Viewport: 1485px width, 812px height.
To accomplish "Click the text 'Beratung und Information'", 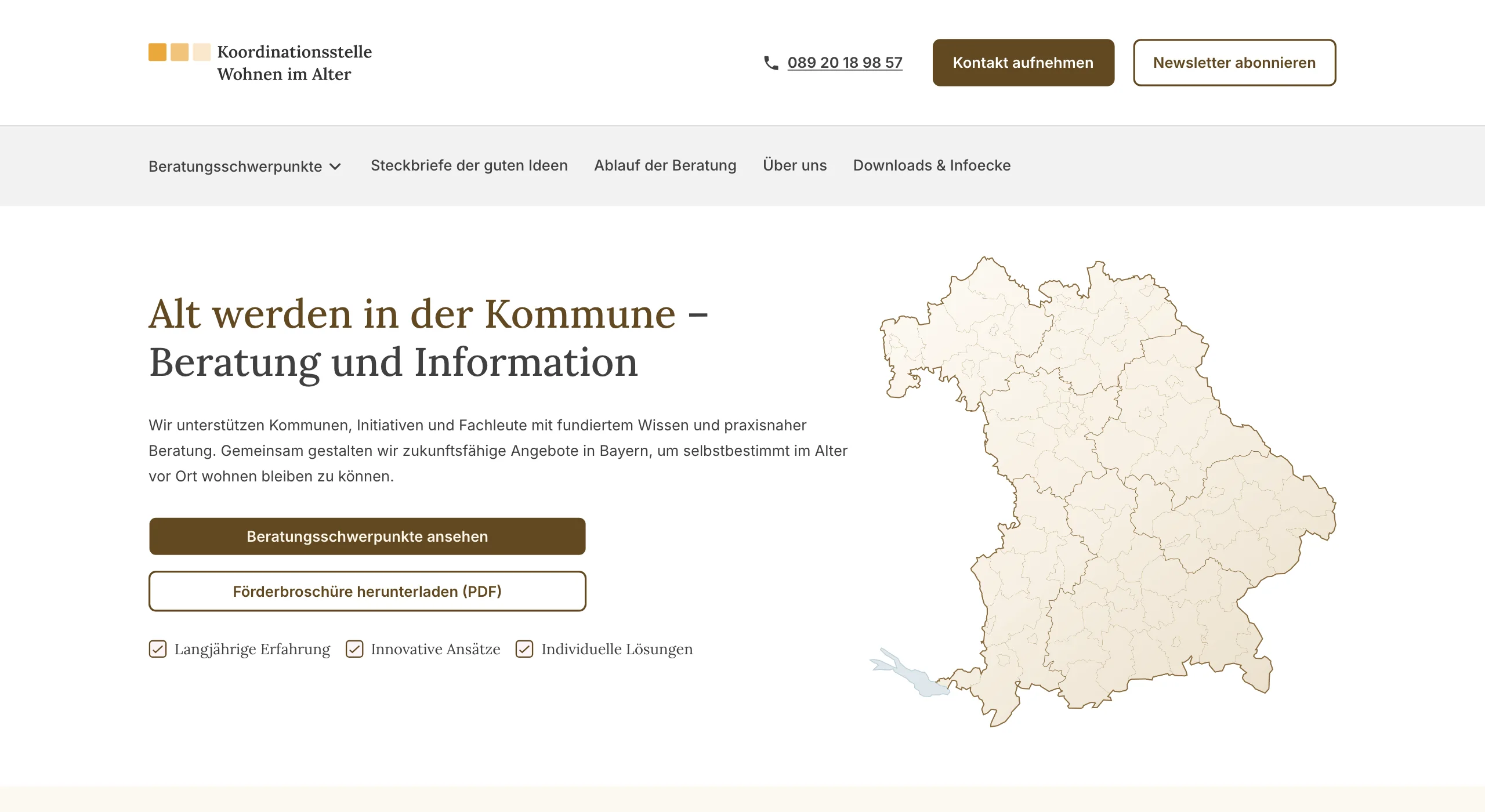I will point(393,363).
